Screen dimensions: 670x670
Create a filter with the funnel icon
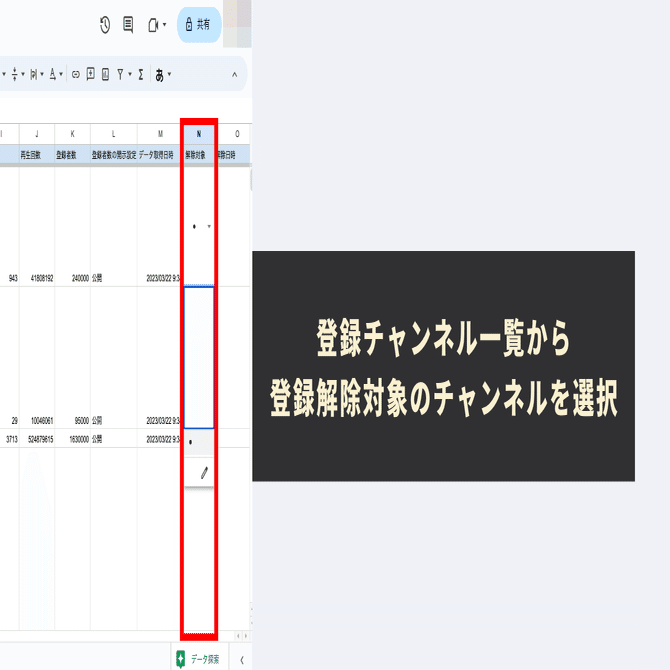[x=120, y=74]
